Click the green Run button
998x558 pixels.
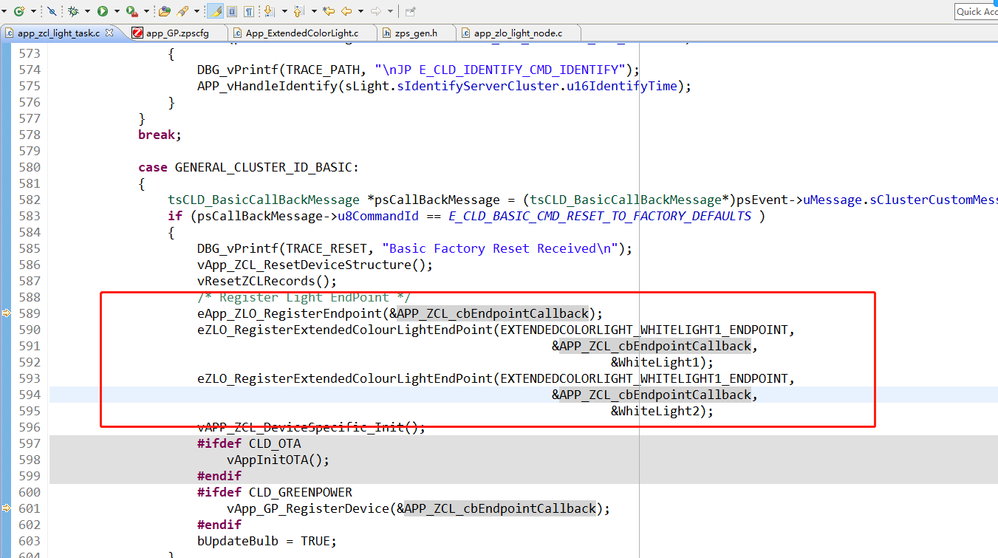coord(102,11)
